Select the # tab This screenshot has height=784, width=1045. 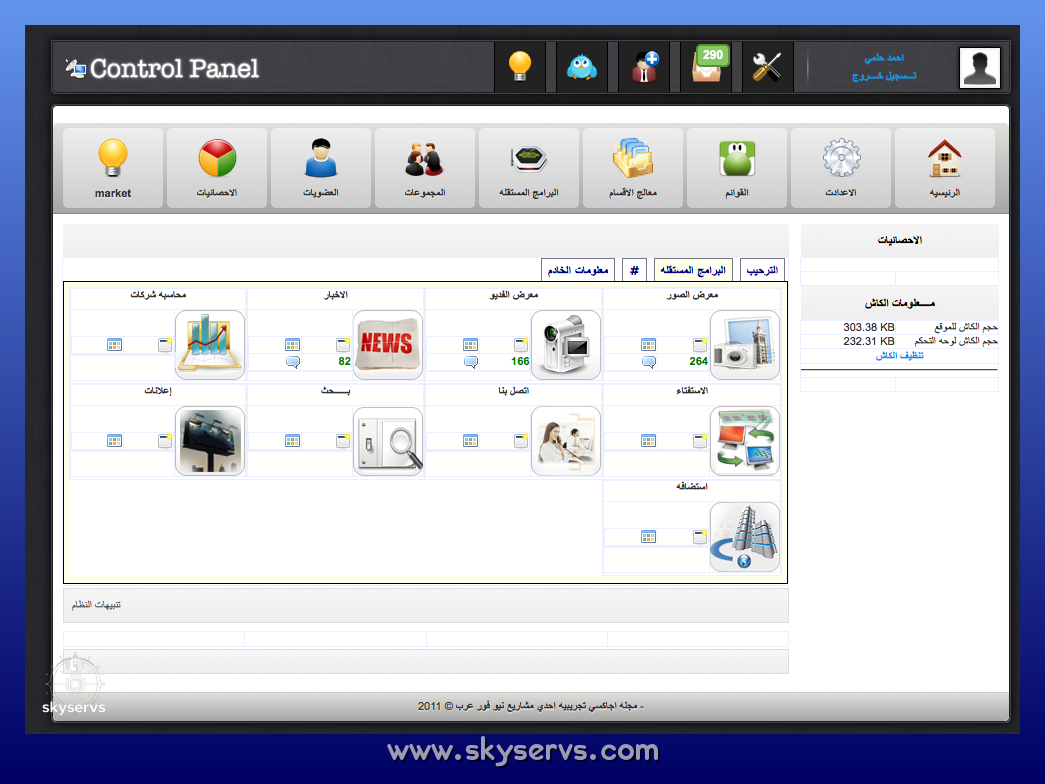click(x=634, y=270)
